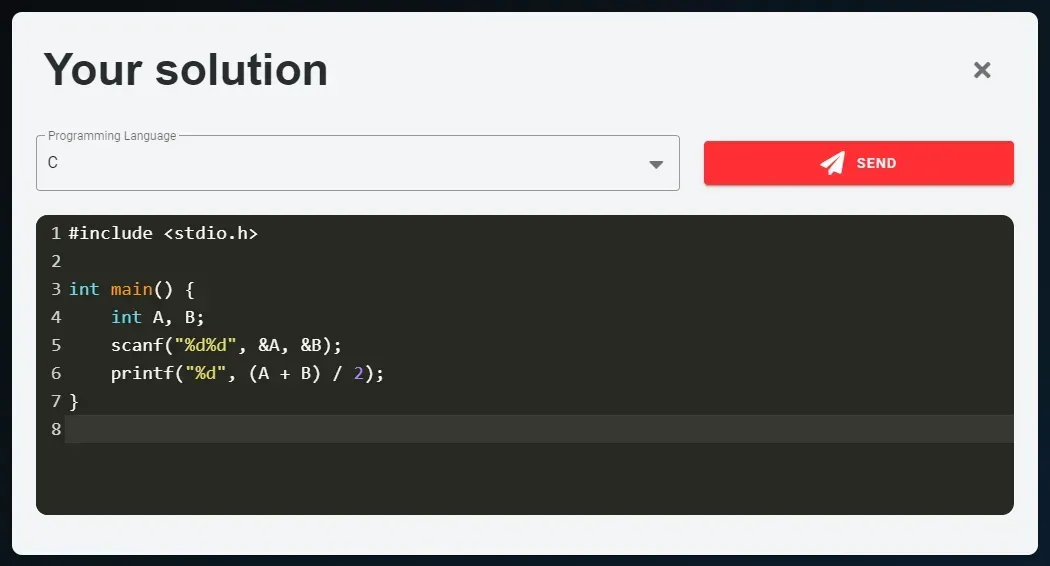Click the printf call on line 6

point(247,373)
